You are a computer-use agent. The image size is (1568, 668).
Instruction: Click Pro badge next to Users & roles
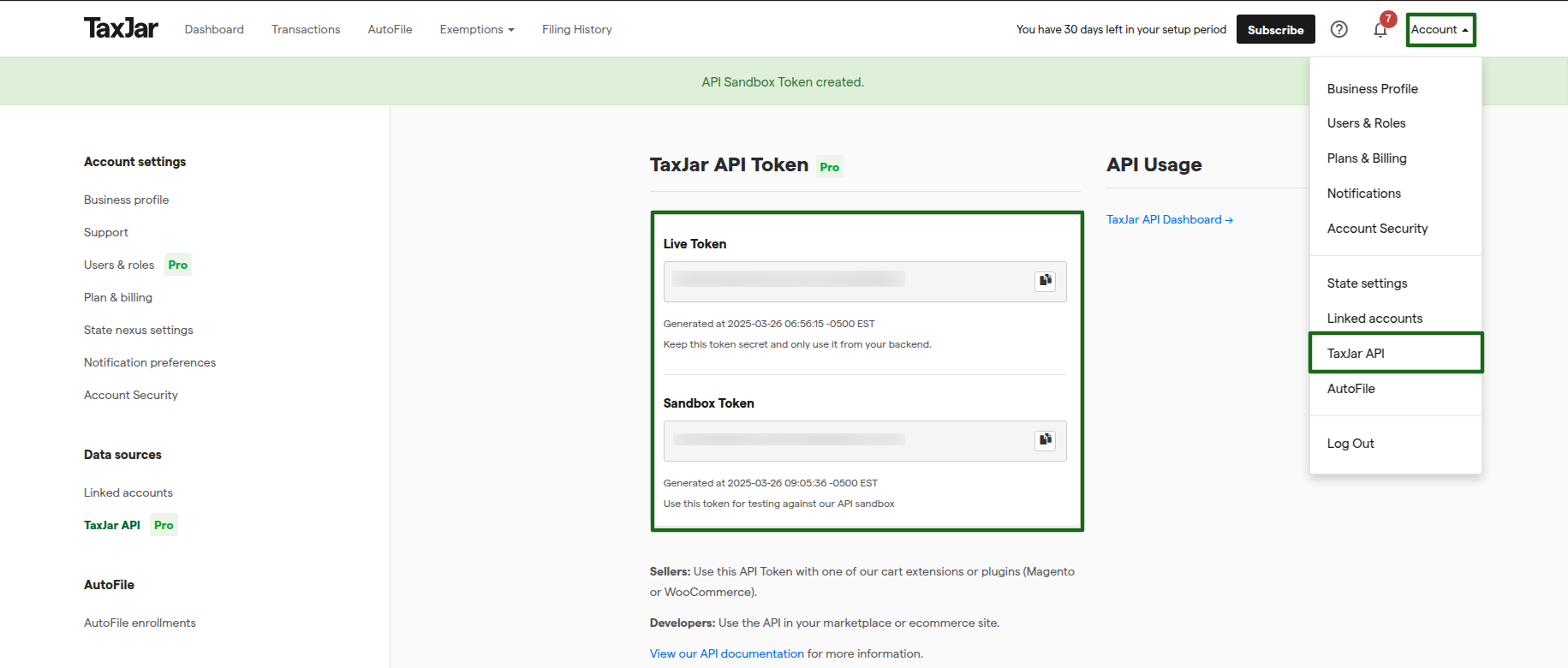(x=178, y=265)
